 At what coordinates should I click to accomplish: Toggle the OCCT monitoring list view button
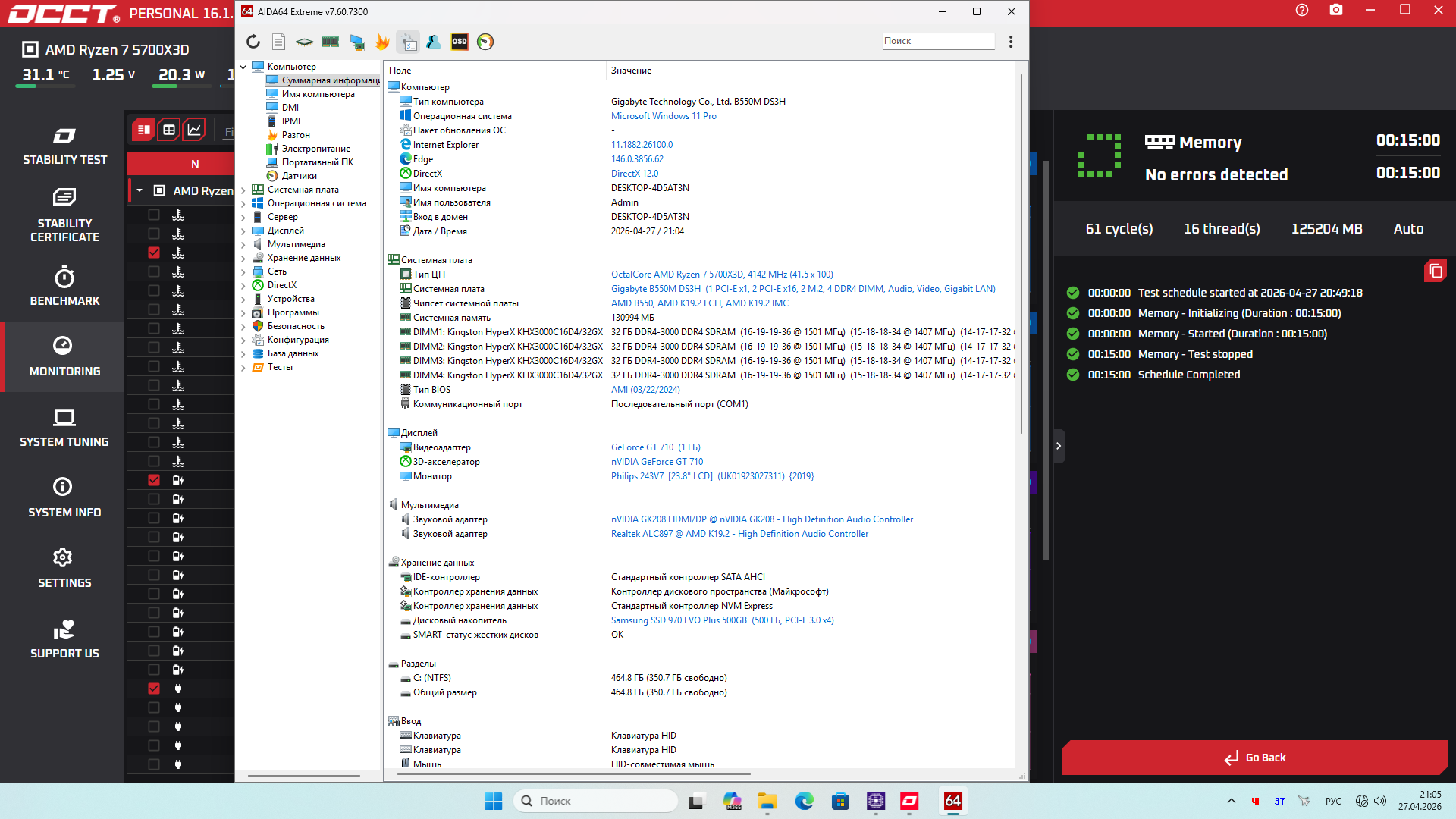click(x=143, y=130)
